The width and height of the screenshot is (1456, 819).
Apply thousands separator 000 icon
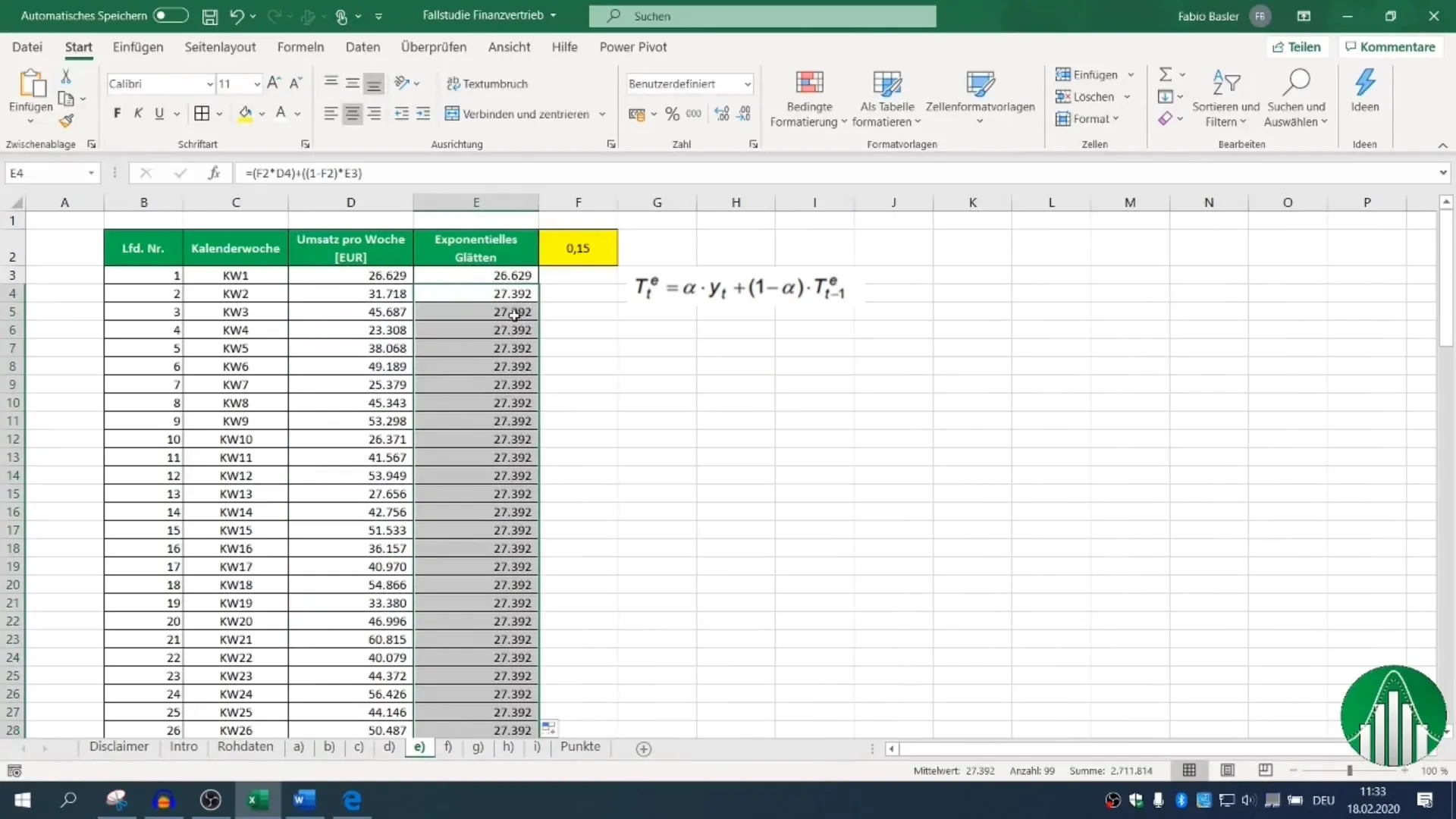coord(694,114)
